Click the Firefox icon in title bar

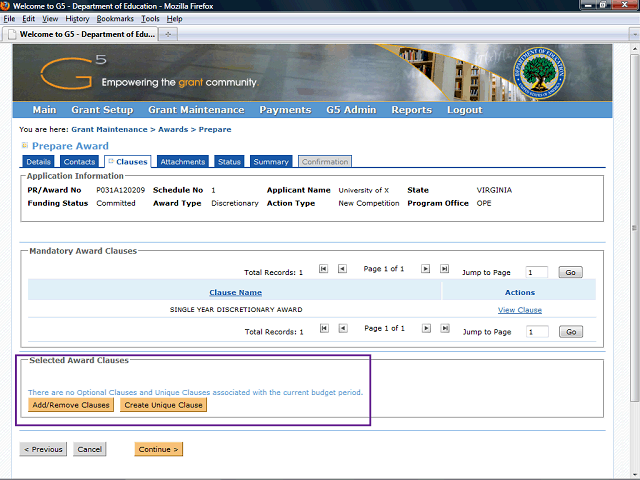pos(5,6)
